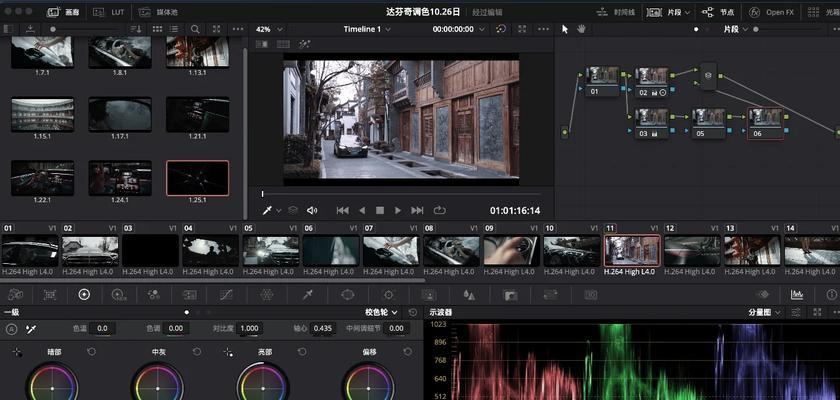Open the Color Warper palette
The image size is (840, 400).
click(266, 295)
